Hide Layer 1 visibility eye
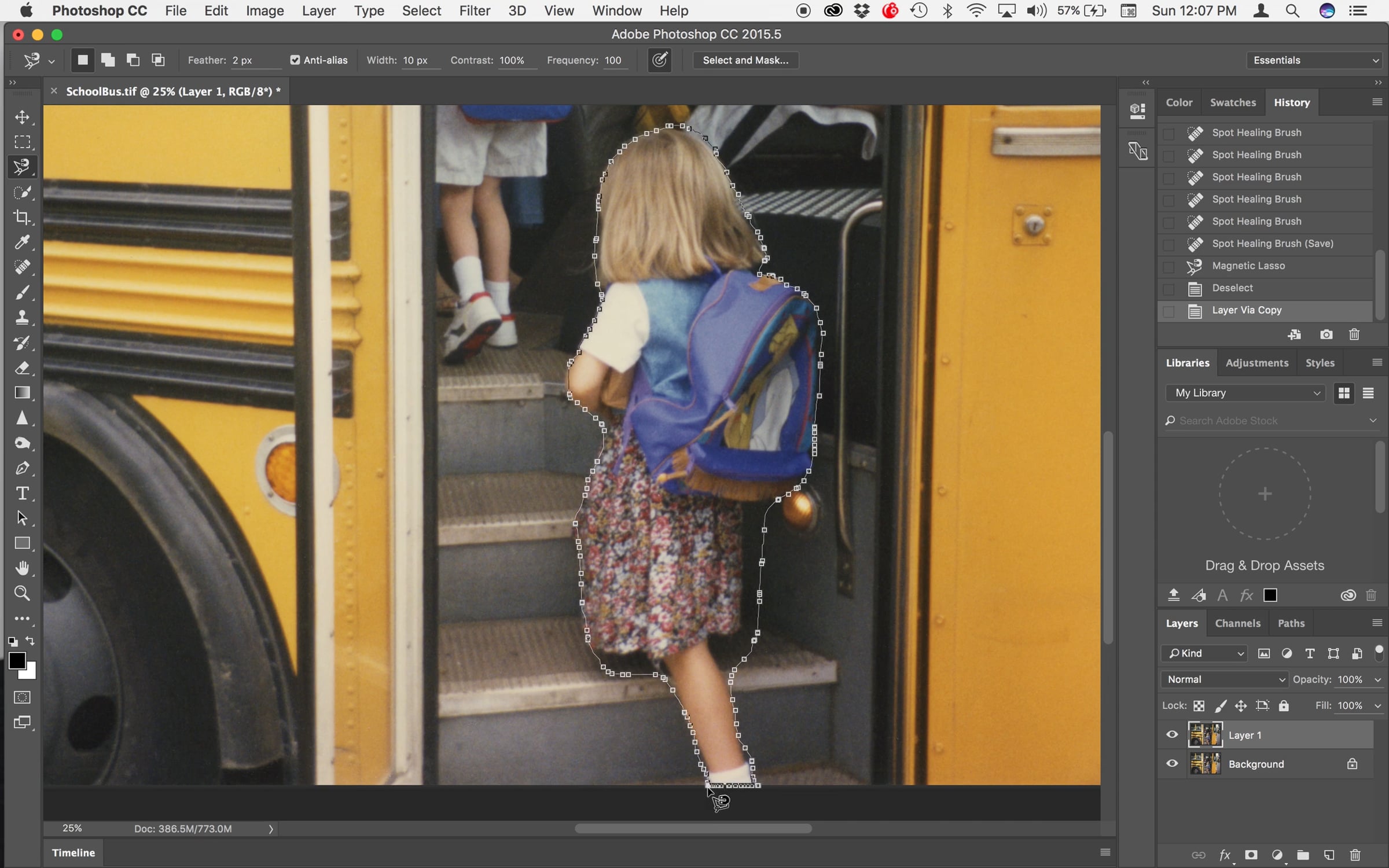Screen dimensions: 1389x868 [1172, 734]
